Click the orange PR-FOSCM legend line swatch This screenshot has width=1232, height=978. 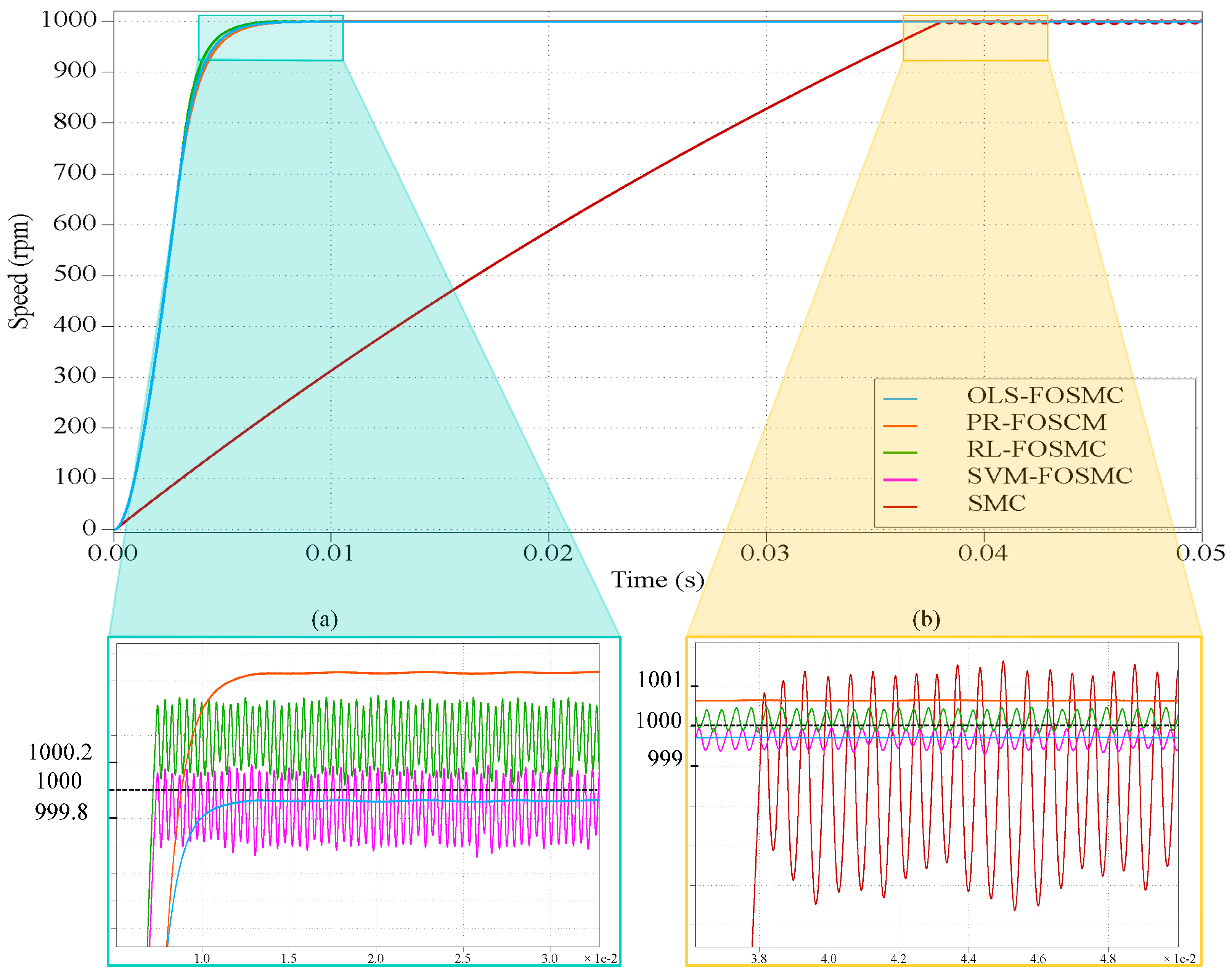click(900, 426)
